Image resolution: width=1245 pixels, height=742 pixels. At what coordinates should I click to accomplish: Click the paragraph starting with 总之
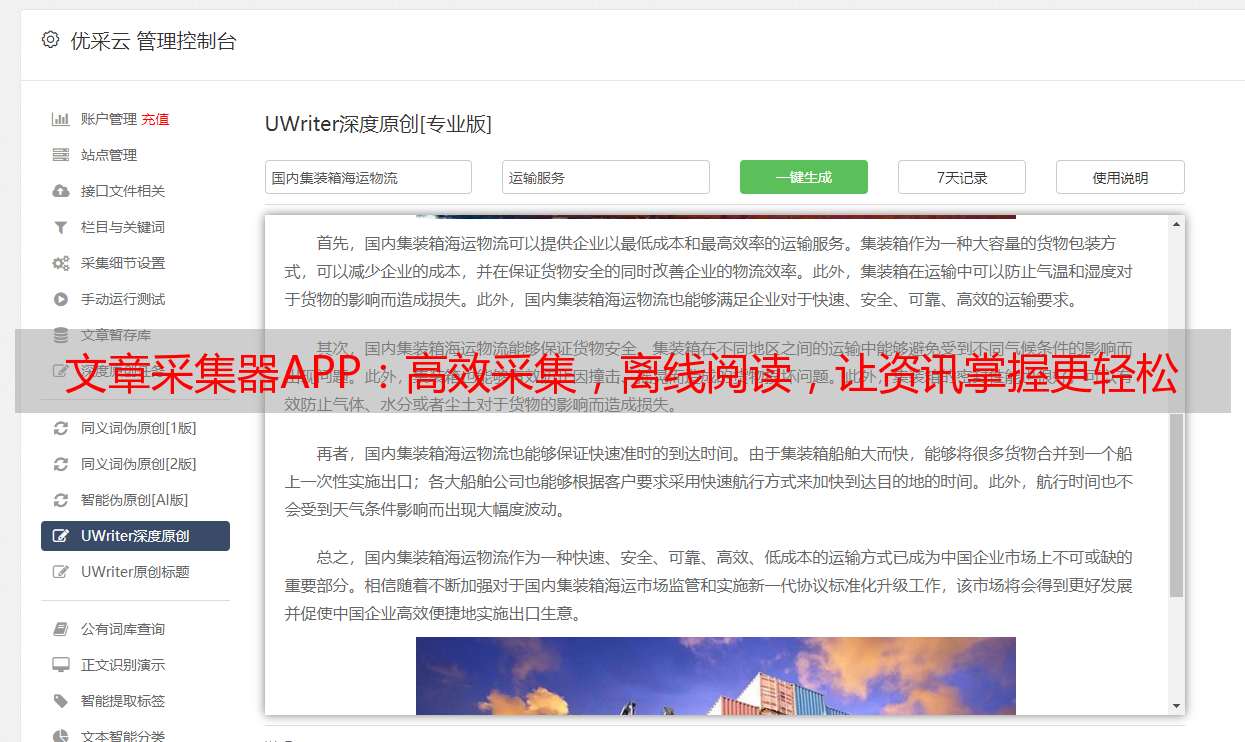709,585
